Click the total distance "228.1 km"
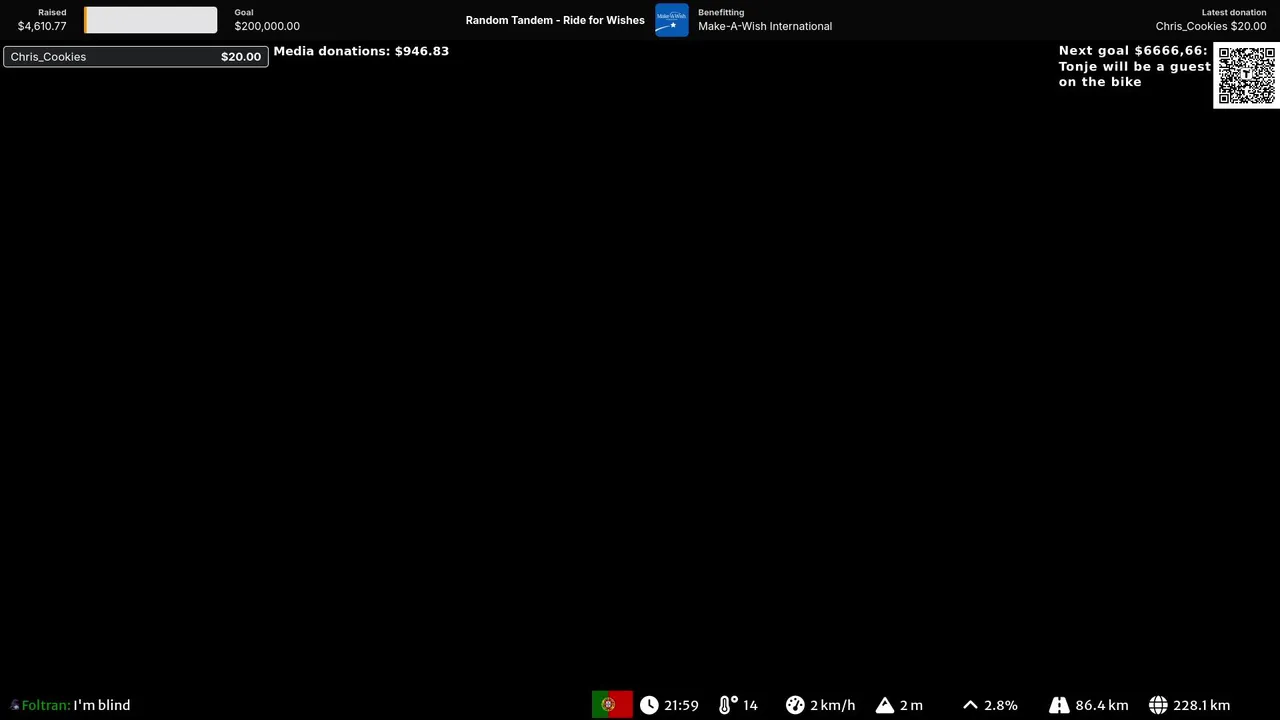The height and width of the screenshot is (720, 1280). point(1202,705)
